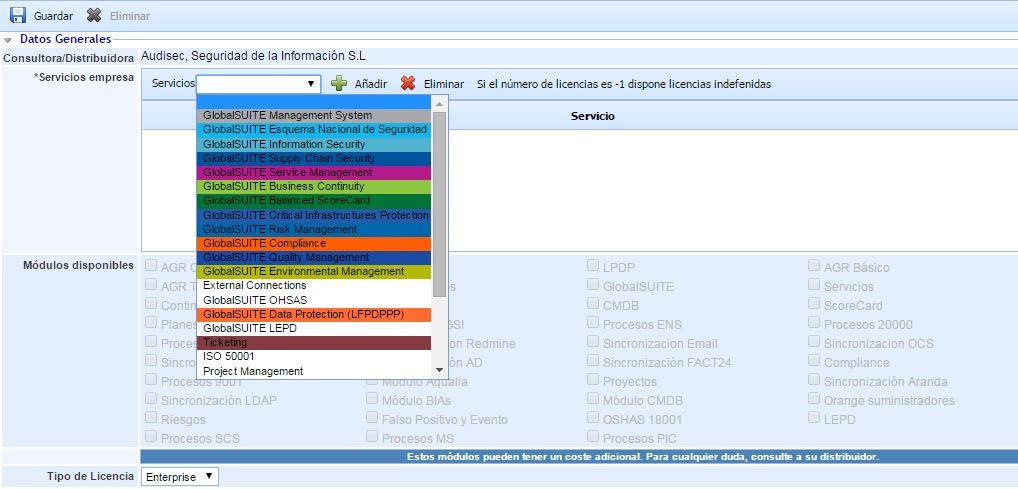The height and width of the screenshot is (489, 1018).
Task: Check the AGR Básico module
Action: (x=814, y=267)
